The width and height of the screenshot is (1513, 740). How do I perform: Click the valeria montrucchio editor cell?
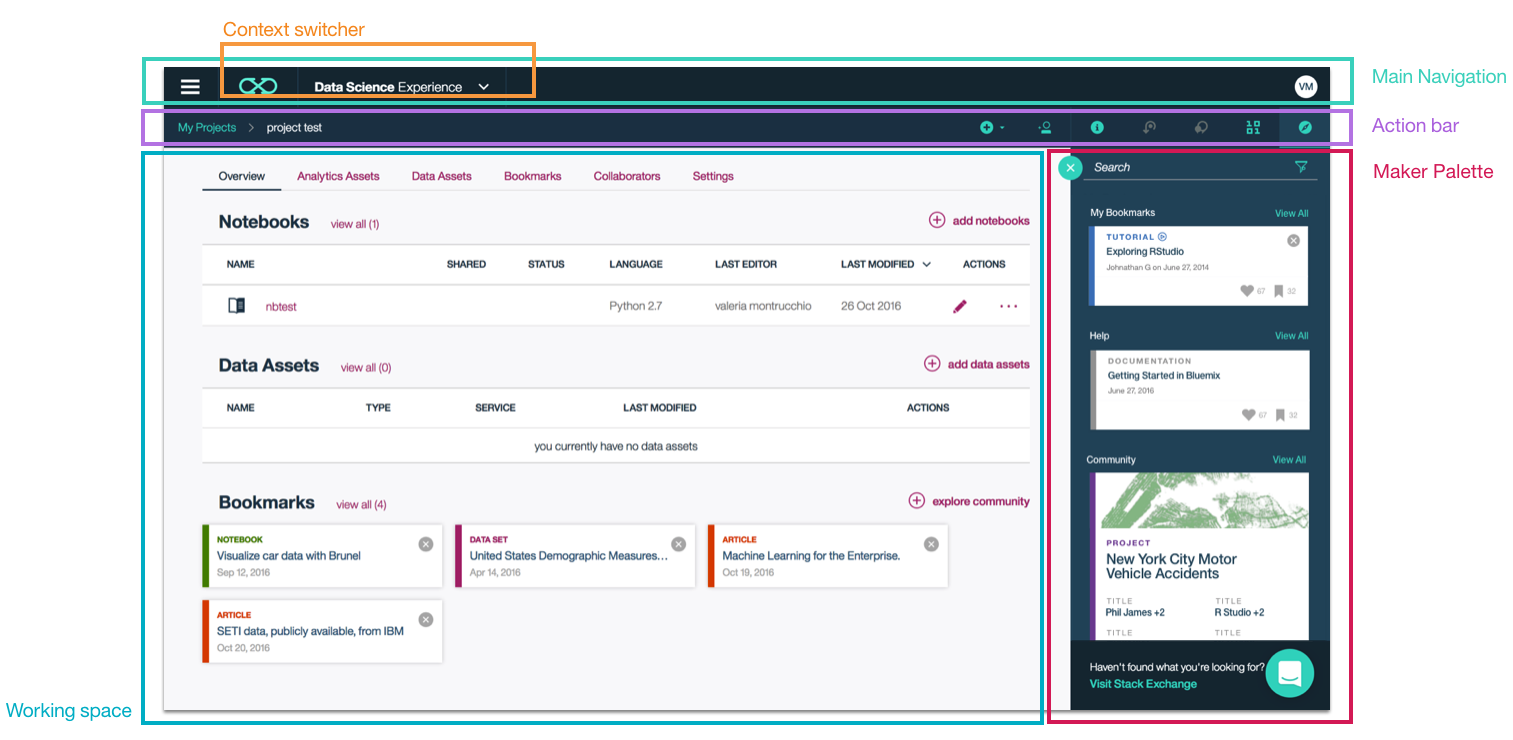pos(763,306)
